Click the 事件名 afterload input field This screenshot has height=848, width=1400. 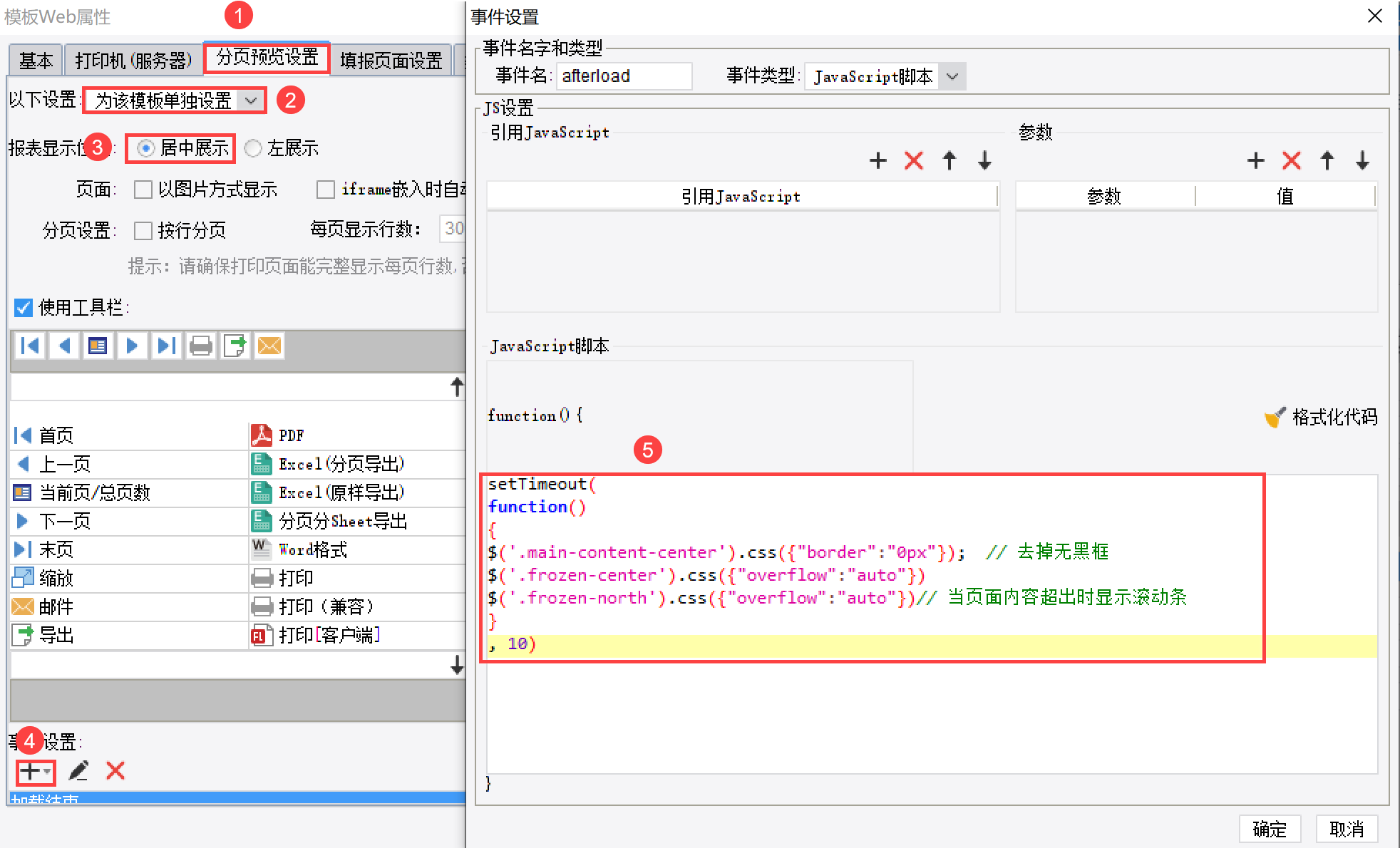(x=624, y=76)
